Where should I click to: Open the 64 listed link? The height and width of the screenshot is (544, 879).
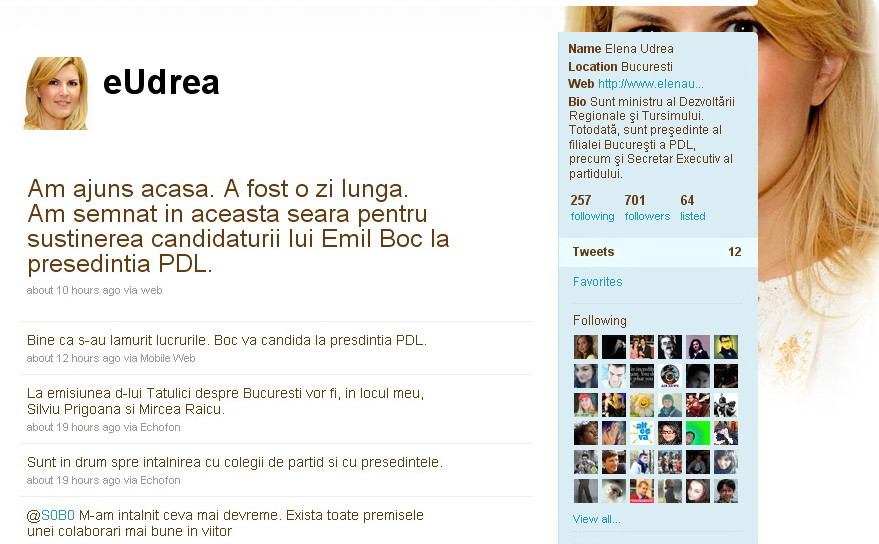[x=692, y=208]
